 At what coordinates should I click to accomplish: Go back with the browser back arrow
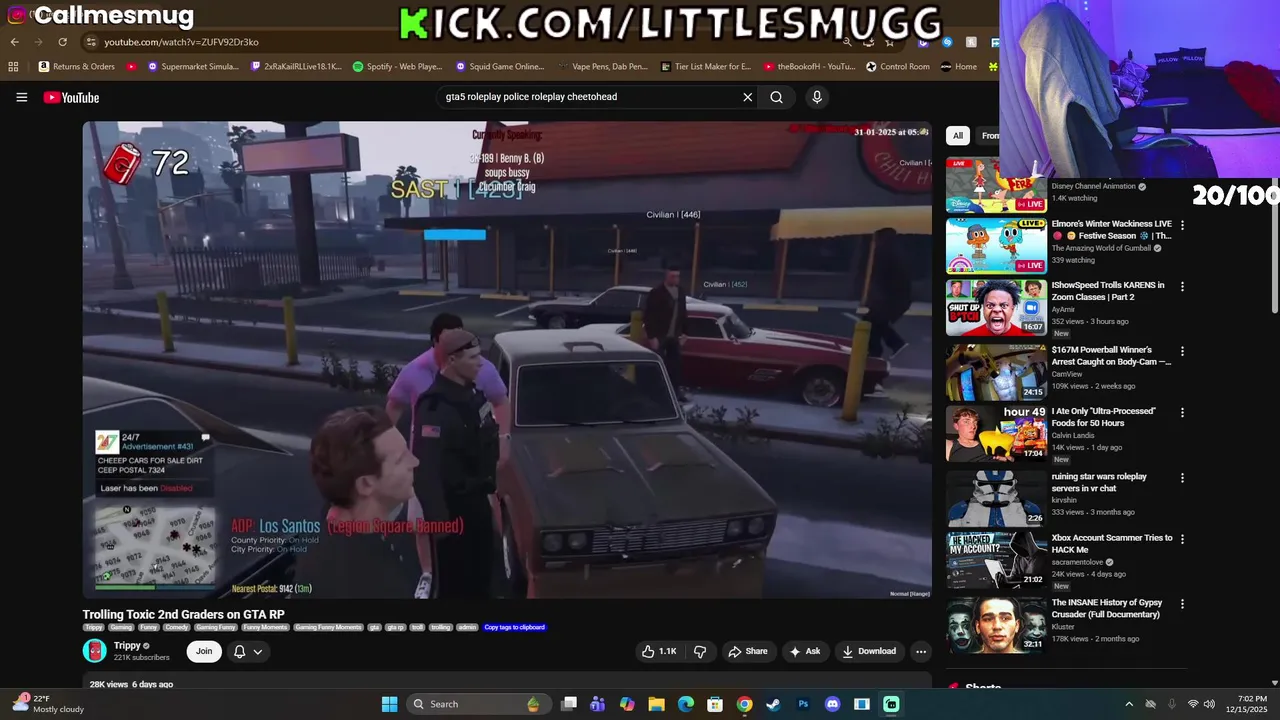click(15, 42)
